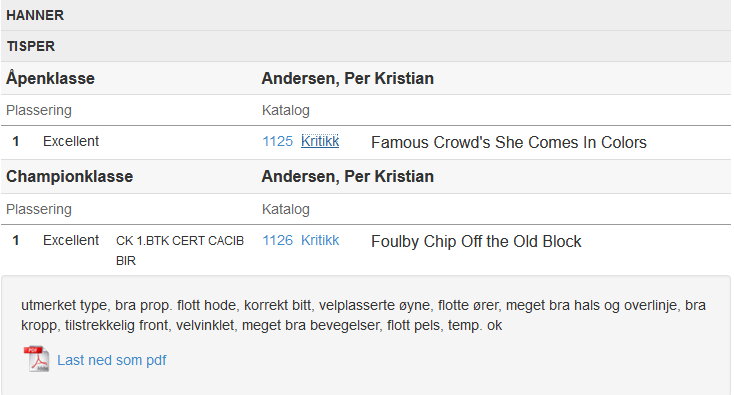Click the first Plassering column header
Image resolution: width=734 pixels, height=395 pixels.
tap(39, 110)
